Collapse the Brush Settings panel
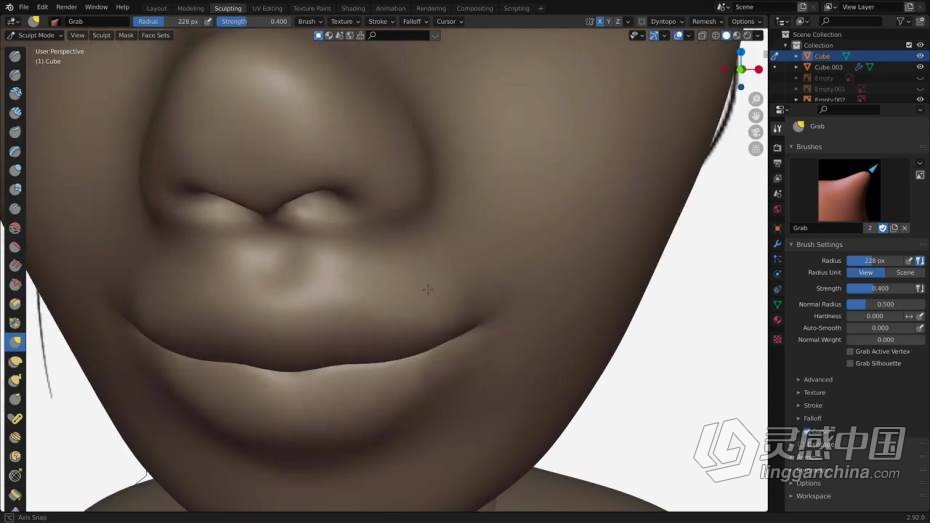930x523 pixels. (819, 244)
